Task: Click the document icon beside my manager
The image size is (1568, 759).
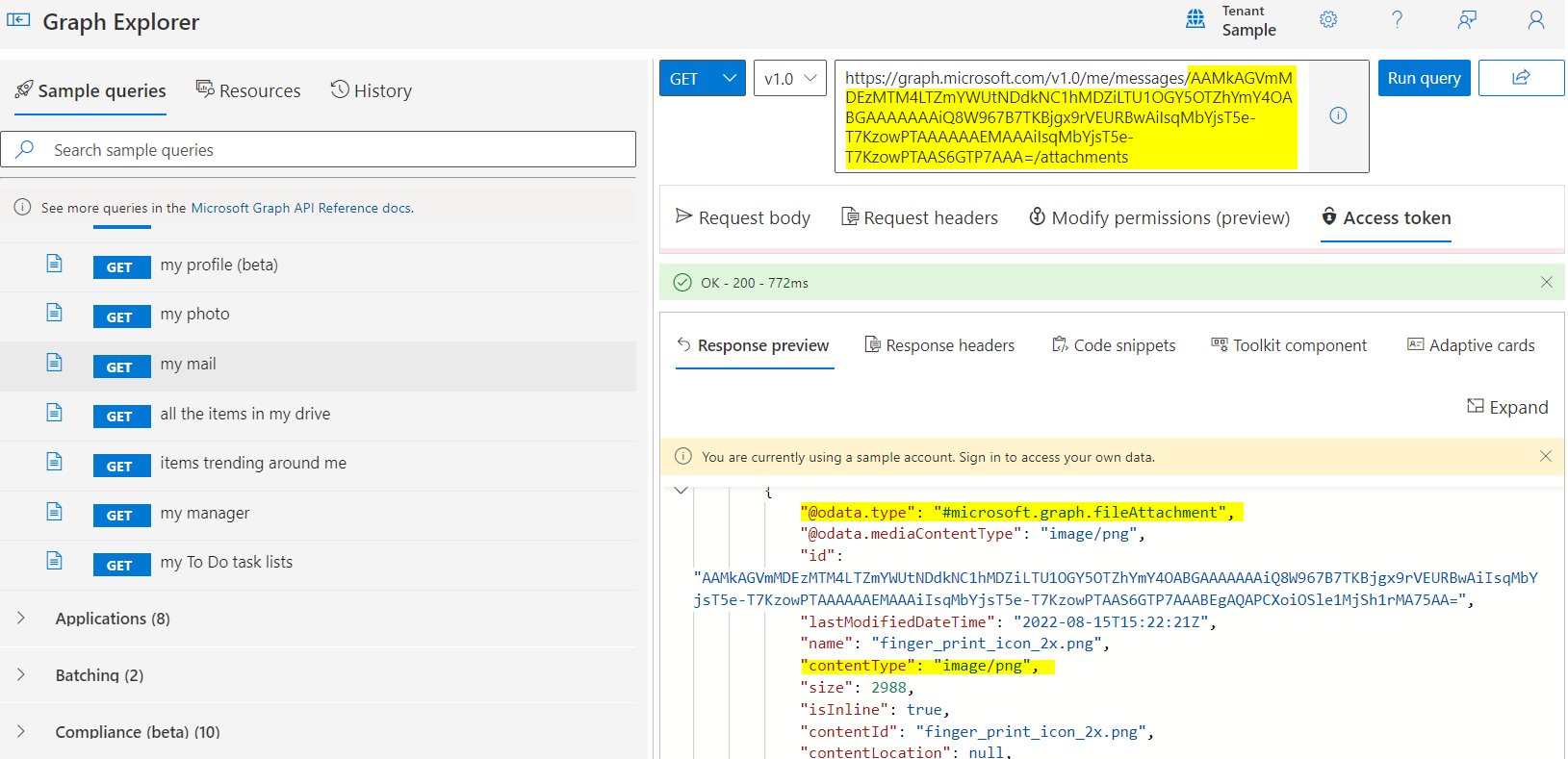Action: pos(55,512)
